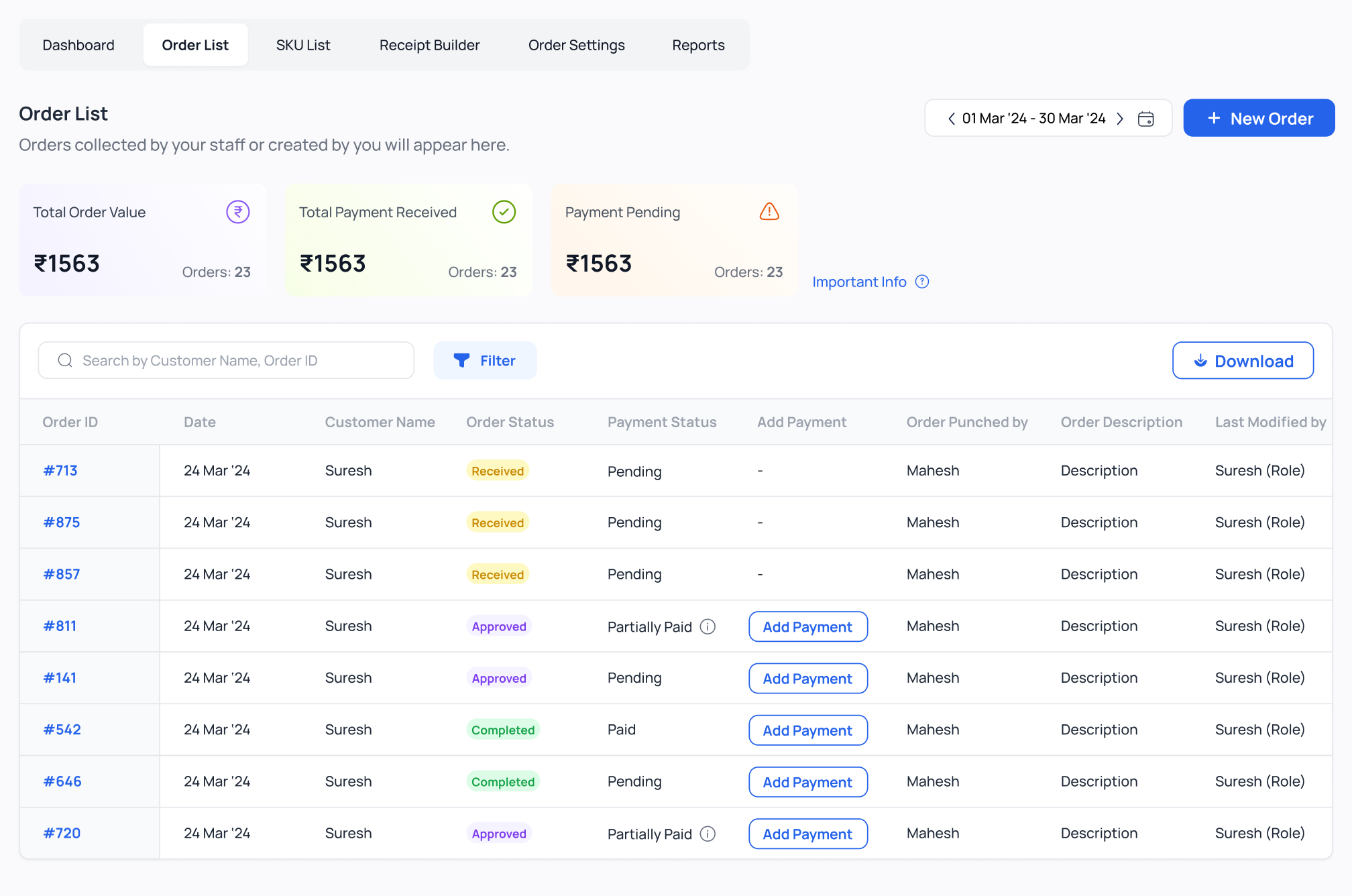Click the Order Punched by column header
Screen dimensions: 1352x896
pos(966,422)
